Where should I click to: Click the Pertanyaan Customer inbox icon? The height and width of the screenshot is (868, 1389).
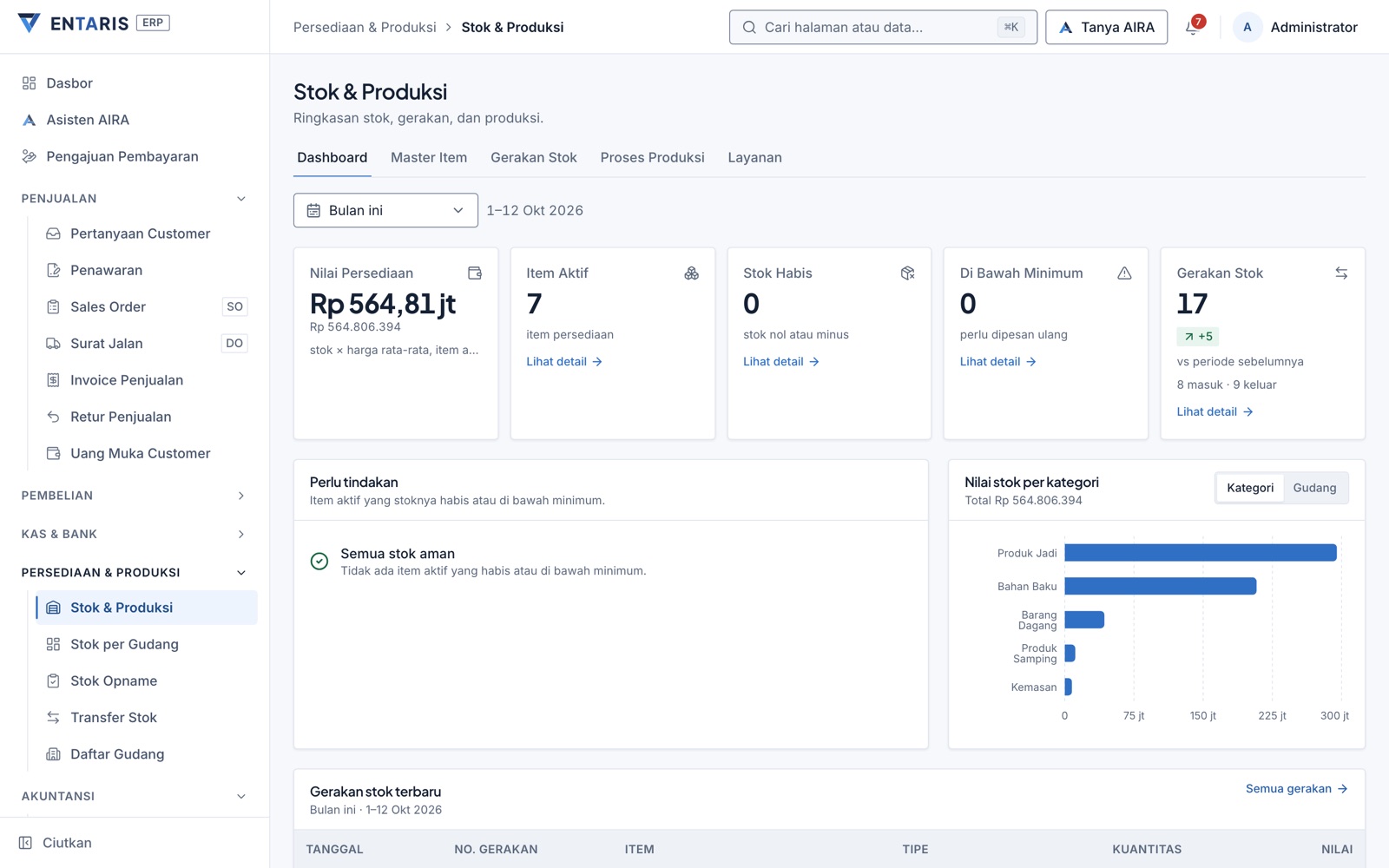53,233
